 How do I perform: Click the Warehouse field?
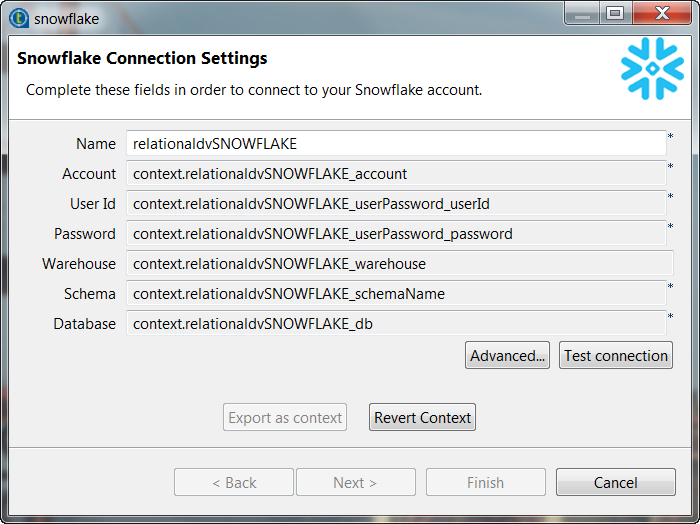(x=399, y=264)
